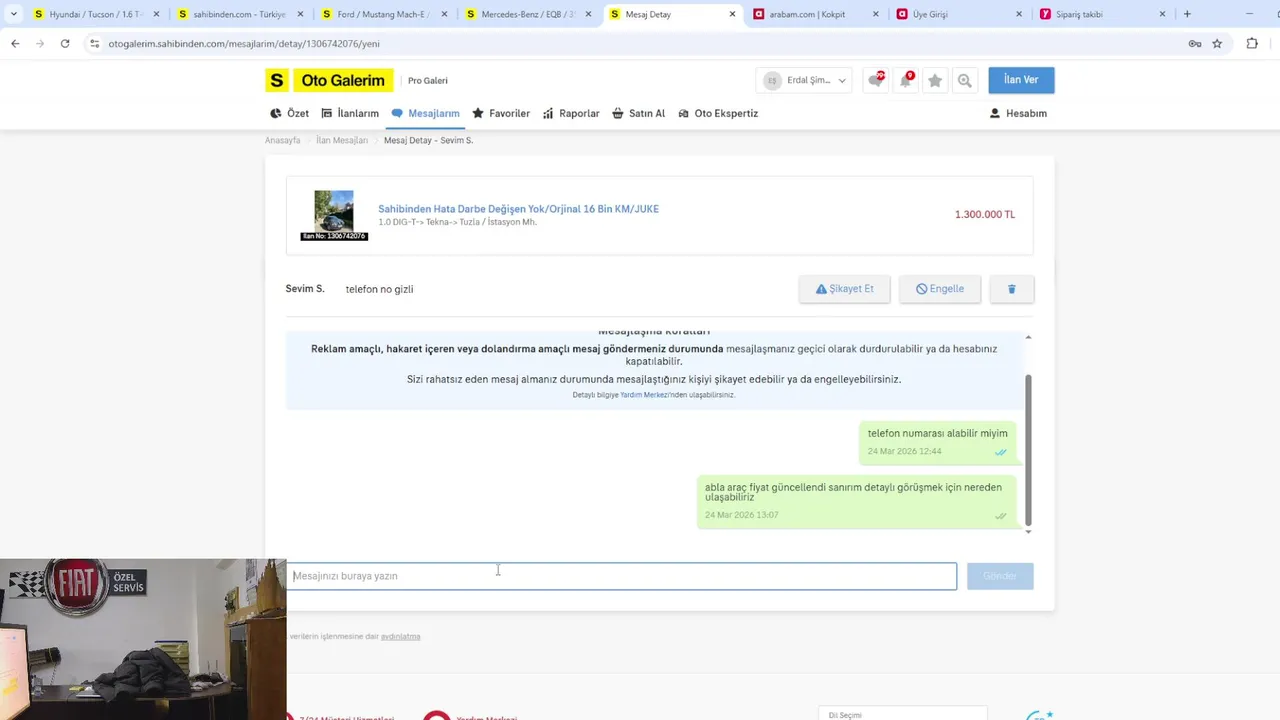Click the timestamp 24 Mar 2026 12:44
Viewport: 1280px width, 720px height.
(904, 452)
